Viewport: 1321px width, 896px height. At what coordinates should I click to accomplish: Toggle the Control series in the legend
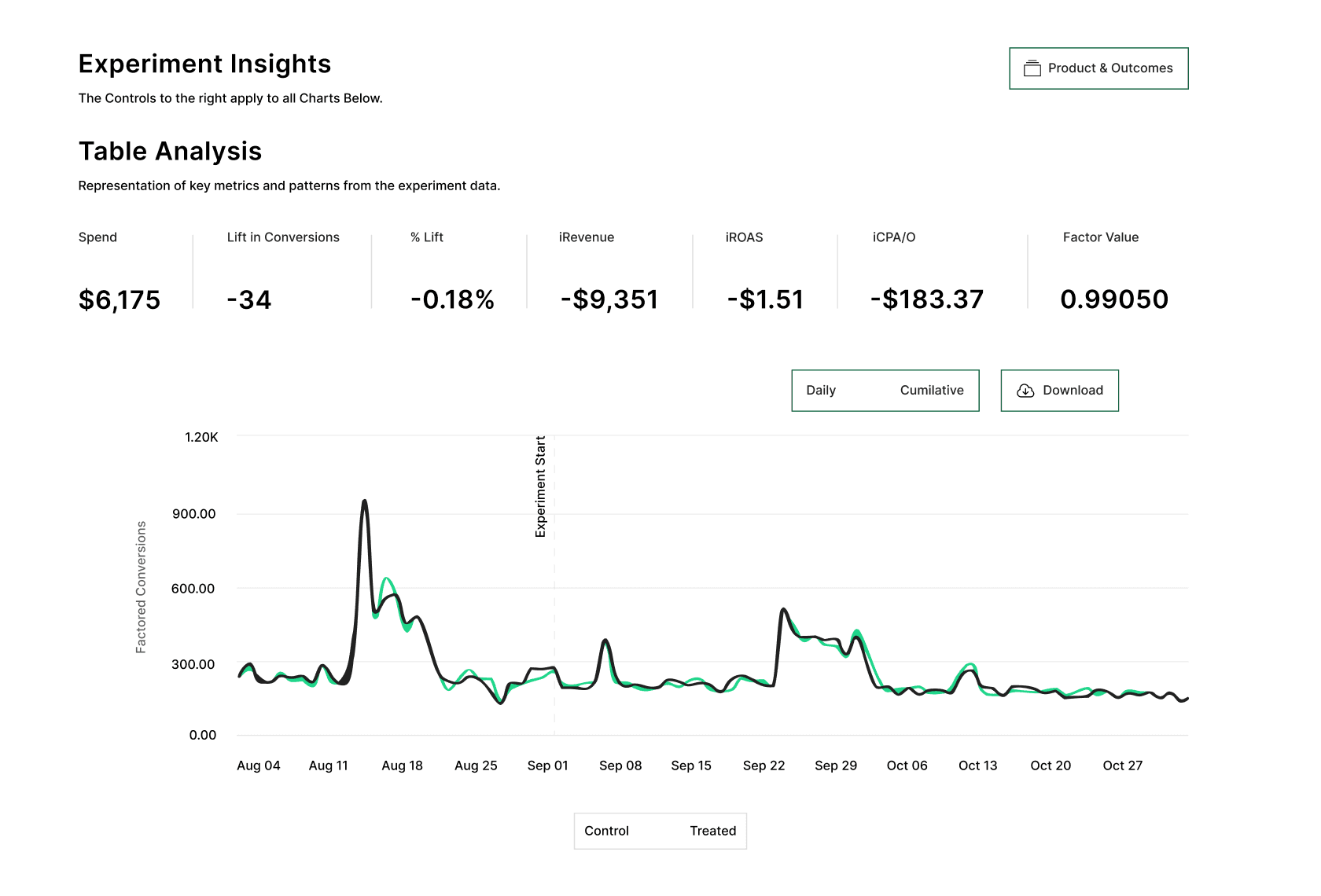point(606,831)
